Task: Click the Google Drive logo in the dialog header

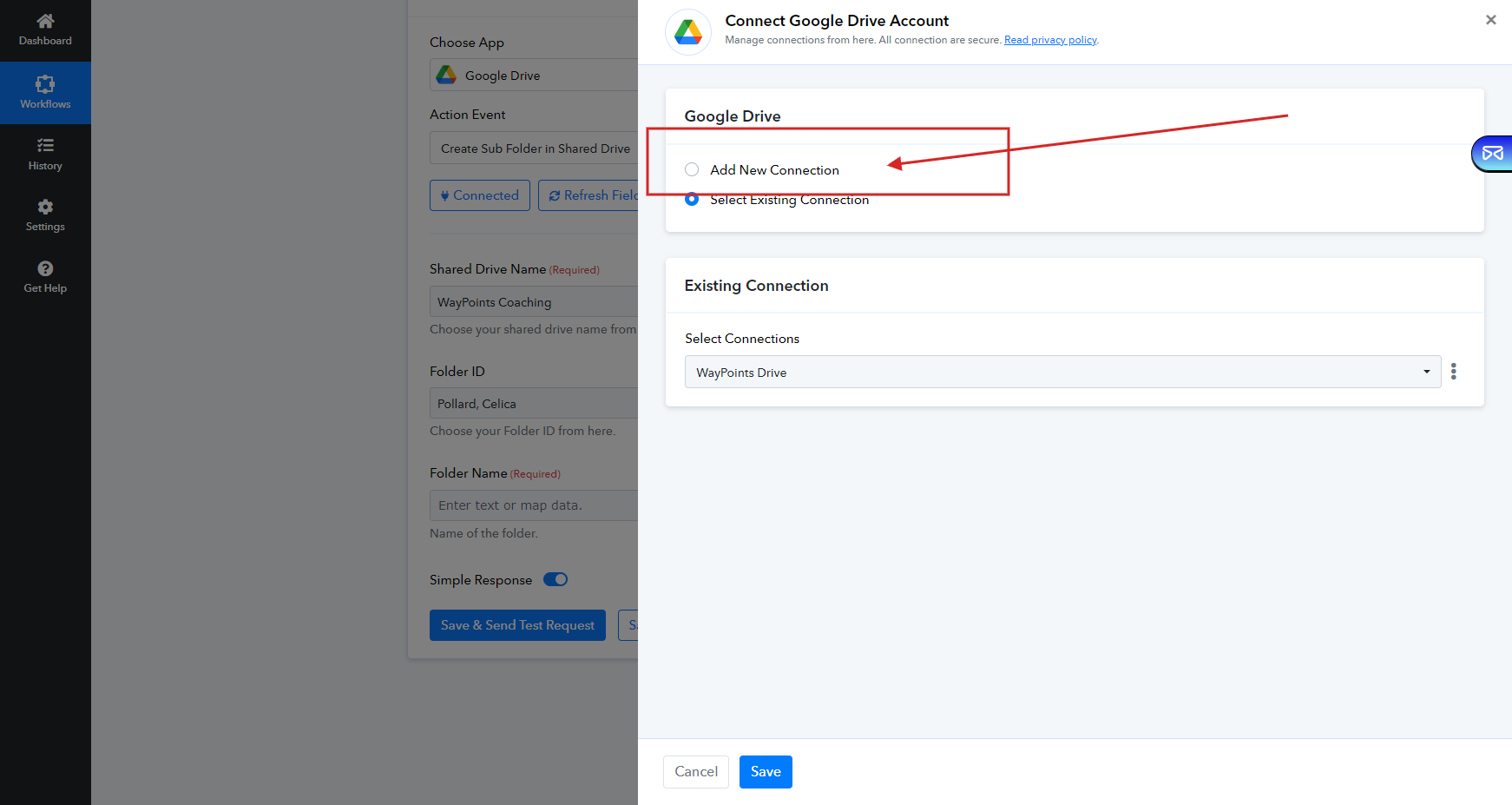Action: click(x=688, y=32)
